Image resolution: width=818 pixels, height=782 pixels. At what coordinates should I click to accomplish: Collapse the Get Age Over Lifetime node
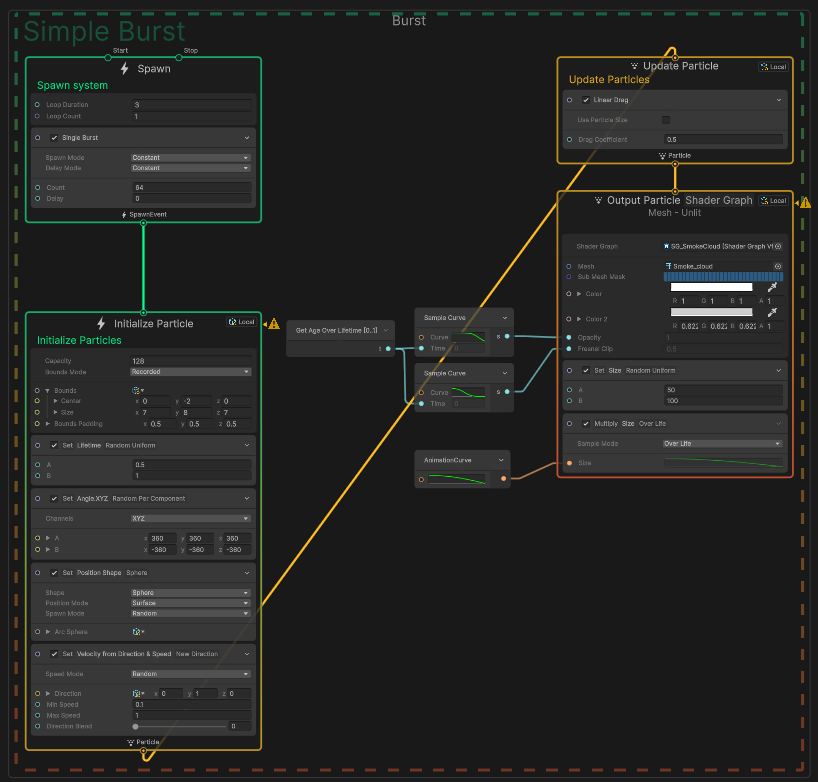pos(387,330)
